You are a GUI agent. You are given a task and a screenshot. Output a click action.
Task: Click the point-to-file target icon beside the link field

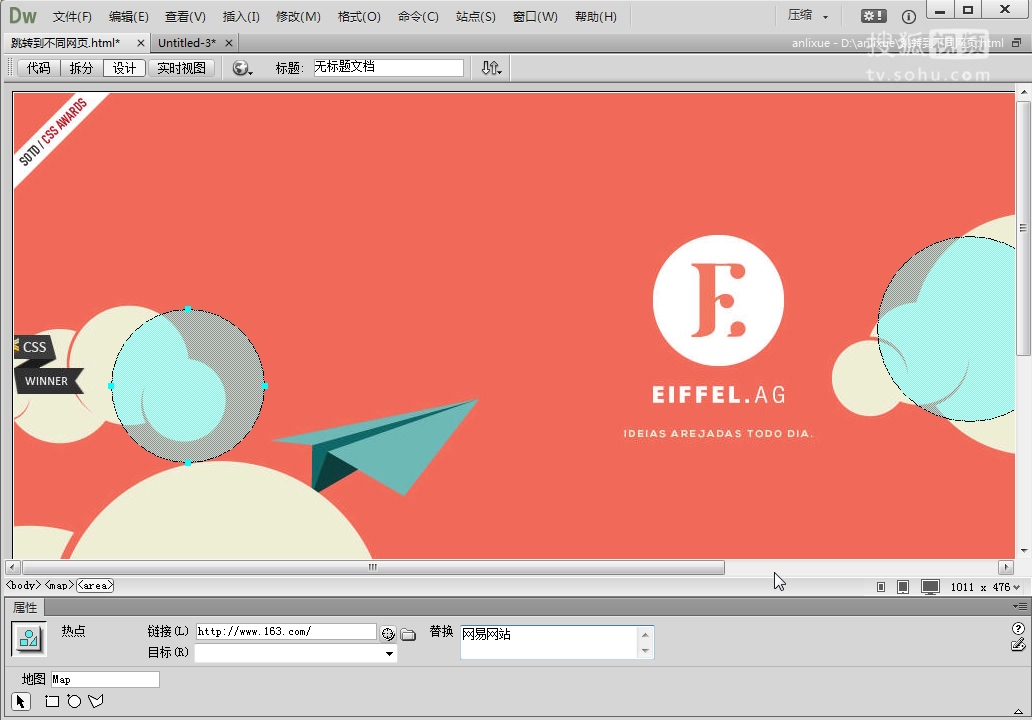388,634
